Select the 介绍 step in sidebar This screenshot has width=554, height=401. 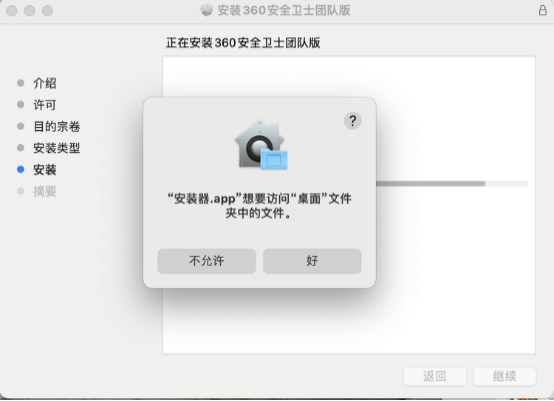pyautogui.click(x=45, y=83)
